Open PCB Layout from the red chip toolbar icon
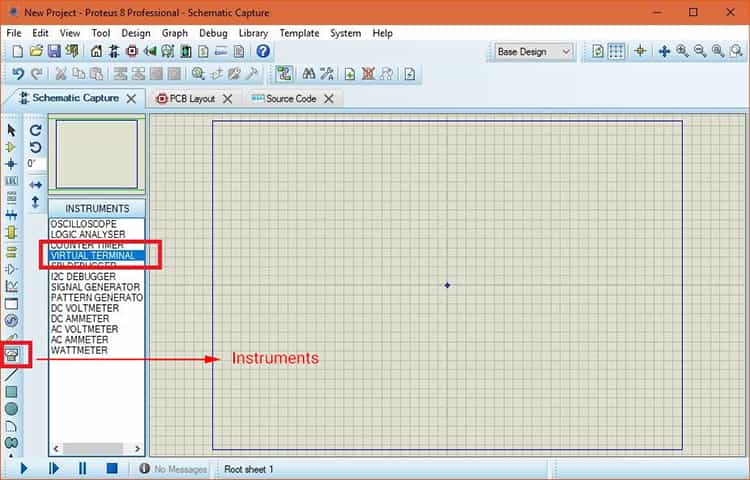 pos(132,51)
